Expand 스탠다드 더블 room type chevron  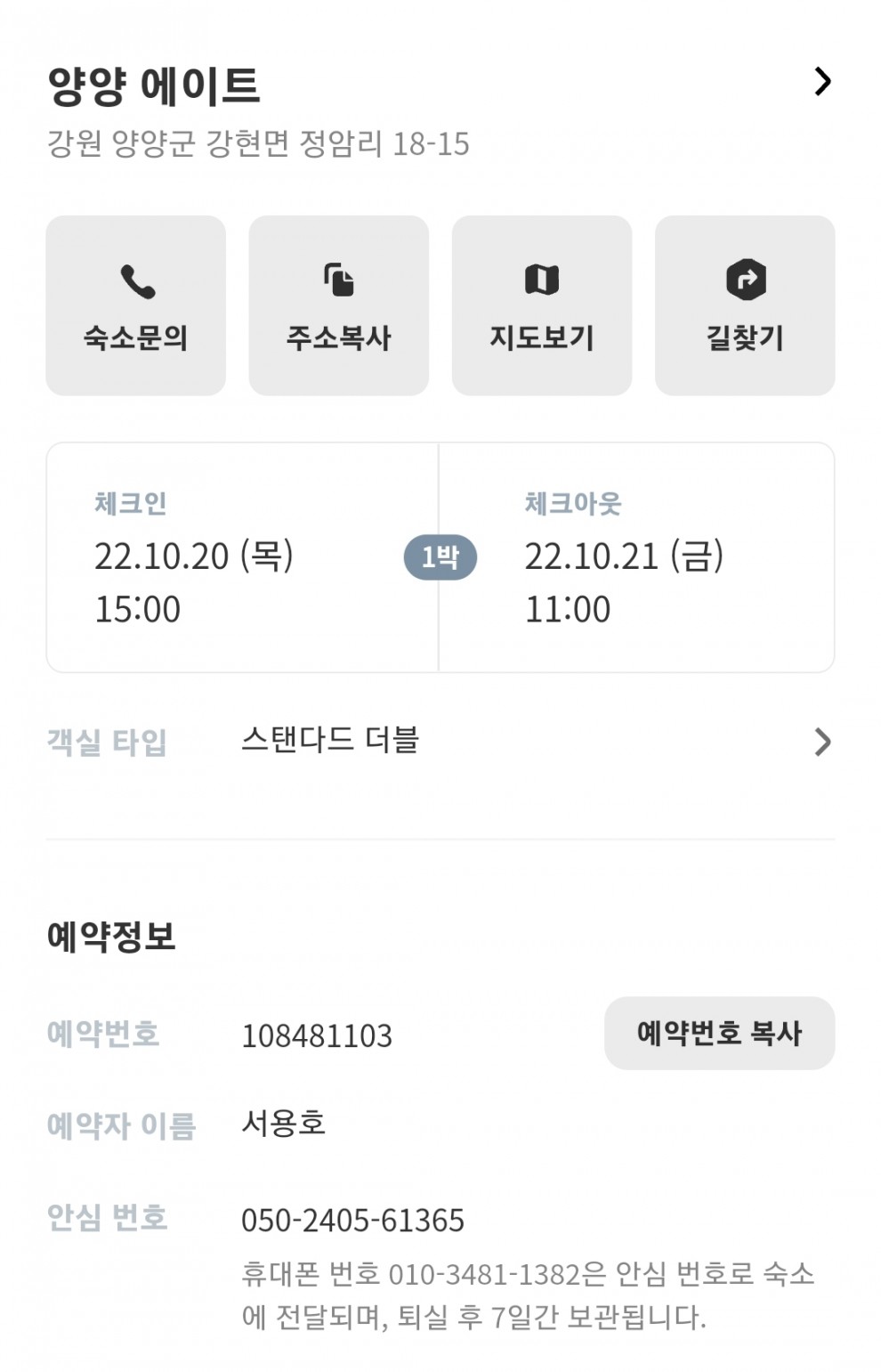tap(823, 742)
